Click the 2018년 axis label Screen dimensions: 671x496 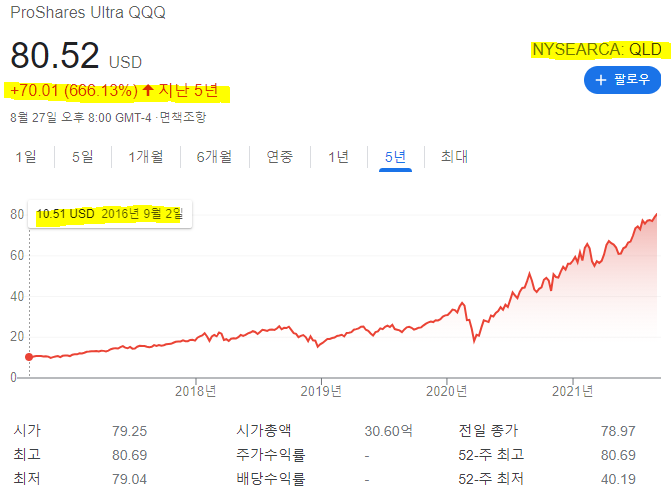(x=196, y=391)
